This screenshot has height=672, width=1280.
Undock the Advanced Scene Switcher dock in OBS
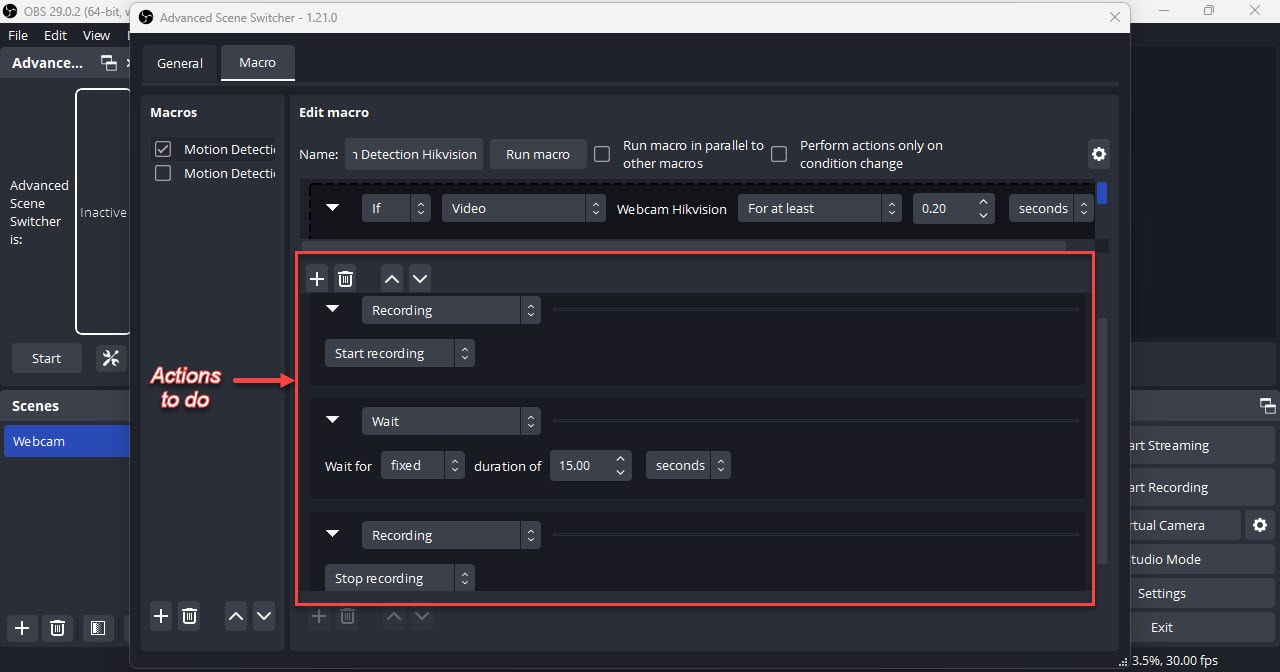coord(109,63)
